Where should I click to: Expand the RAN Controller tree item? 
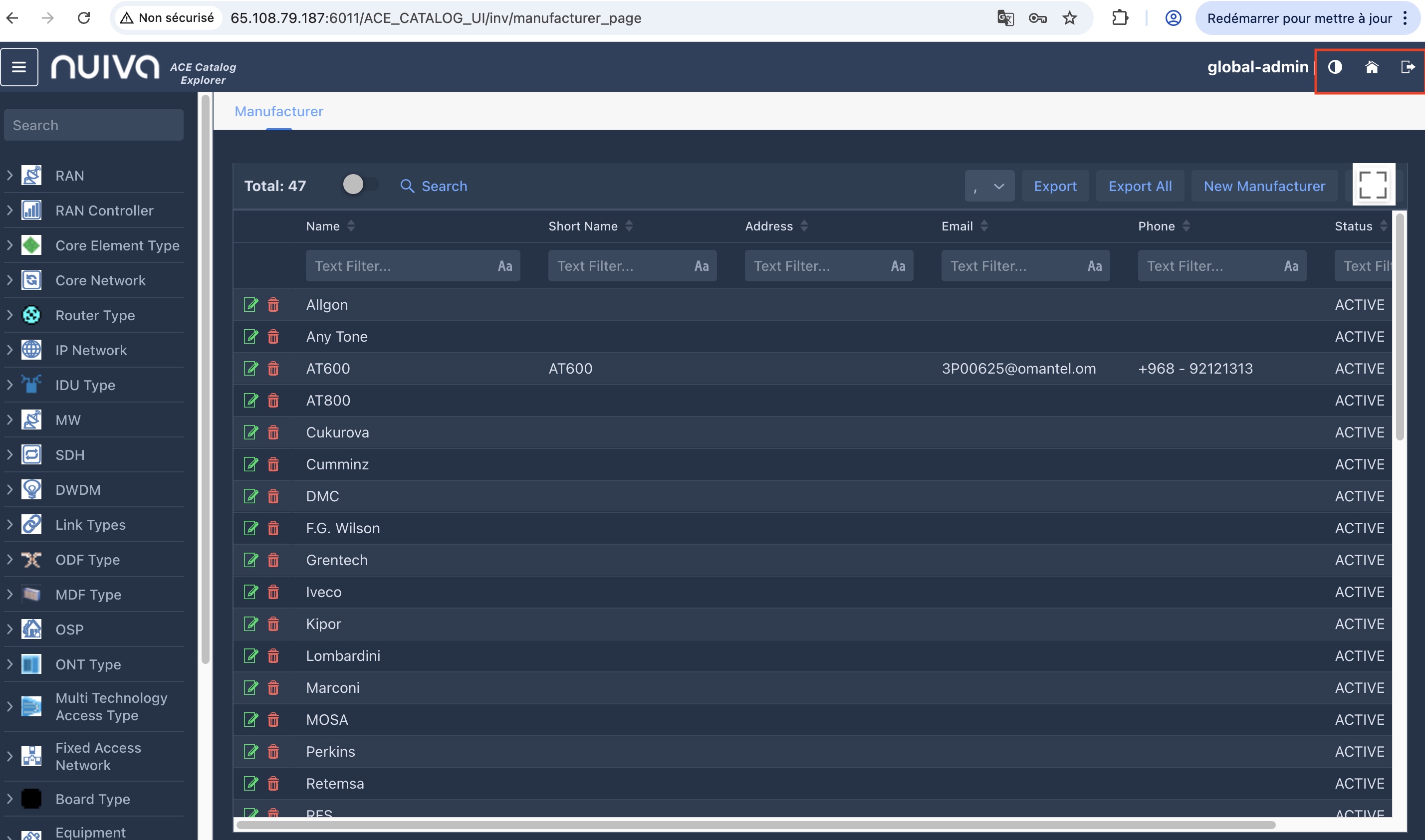[9, 210]
